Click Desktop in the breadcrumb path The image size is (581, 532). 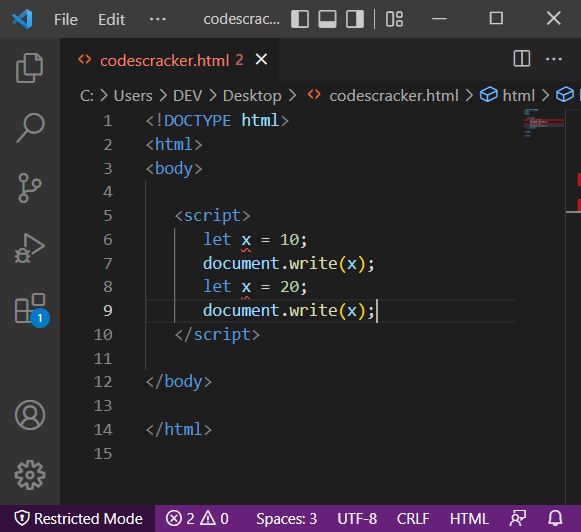[252, 96]
